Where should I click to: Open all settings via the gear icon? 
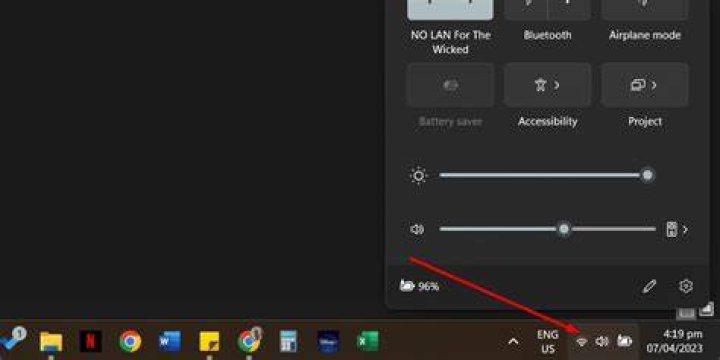686,287
